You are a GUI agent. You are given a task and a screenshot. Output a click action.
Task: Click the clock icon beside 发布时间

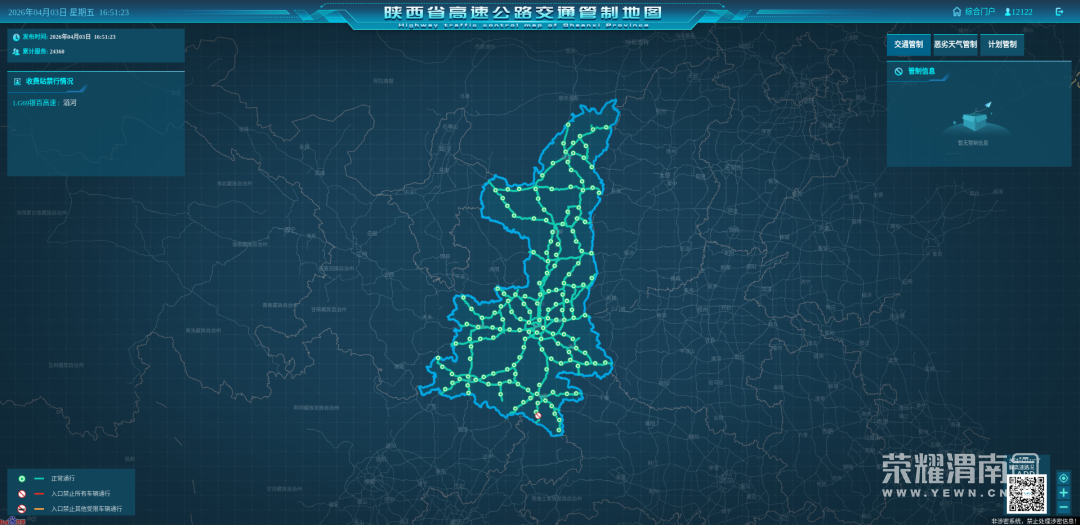pos(17,37)
